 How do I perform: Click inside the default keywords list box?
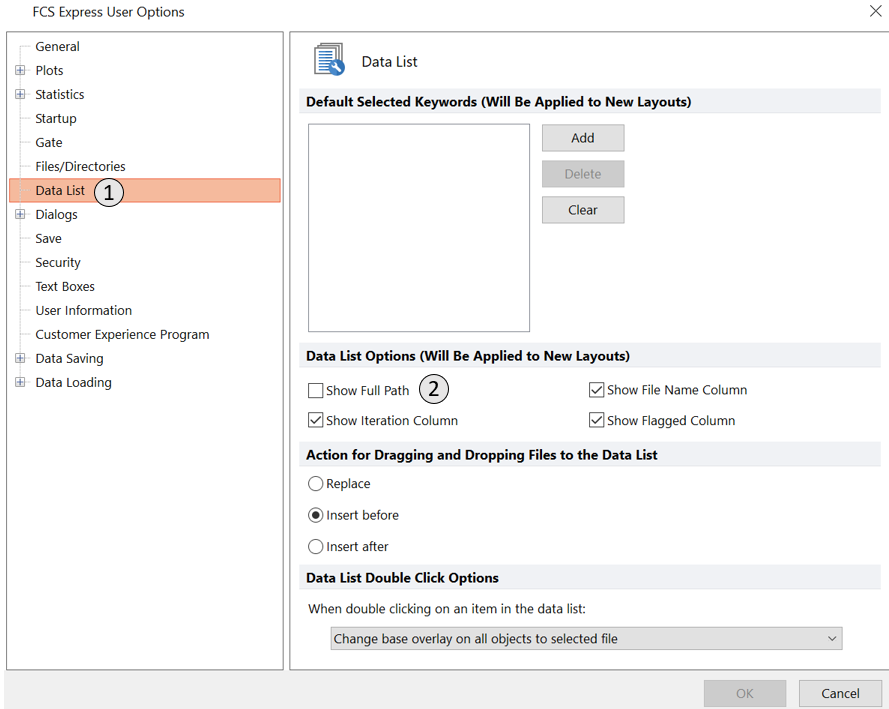[419, 228]
